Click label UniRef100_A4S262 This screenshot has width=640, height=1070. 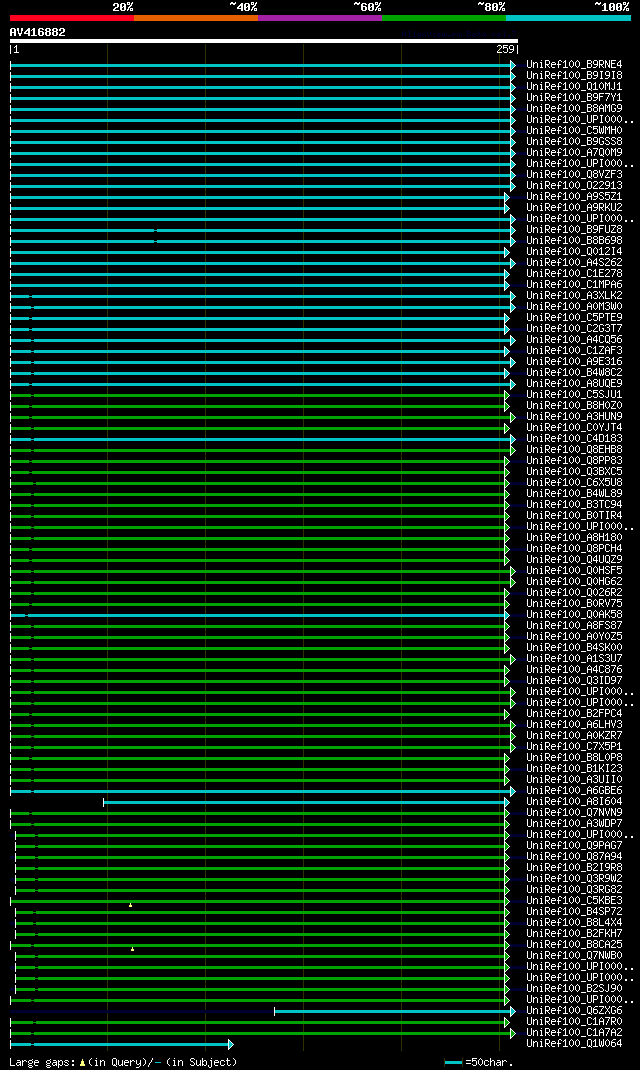tap(574, 262)
